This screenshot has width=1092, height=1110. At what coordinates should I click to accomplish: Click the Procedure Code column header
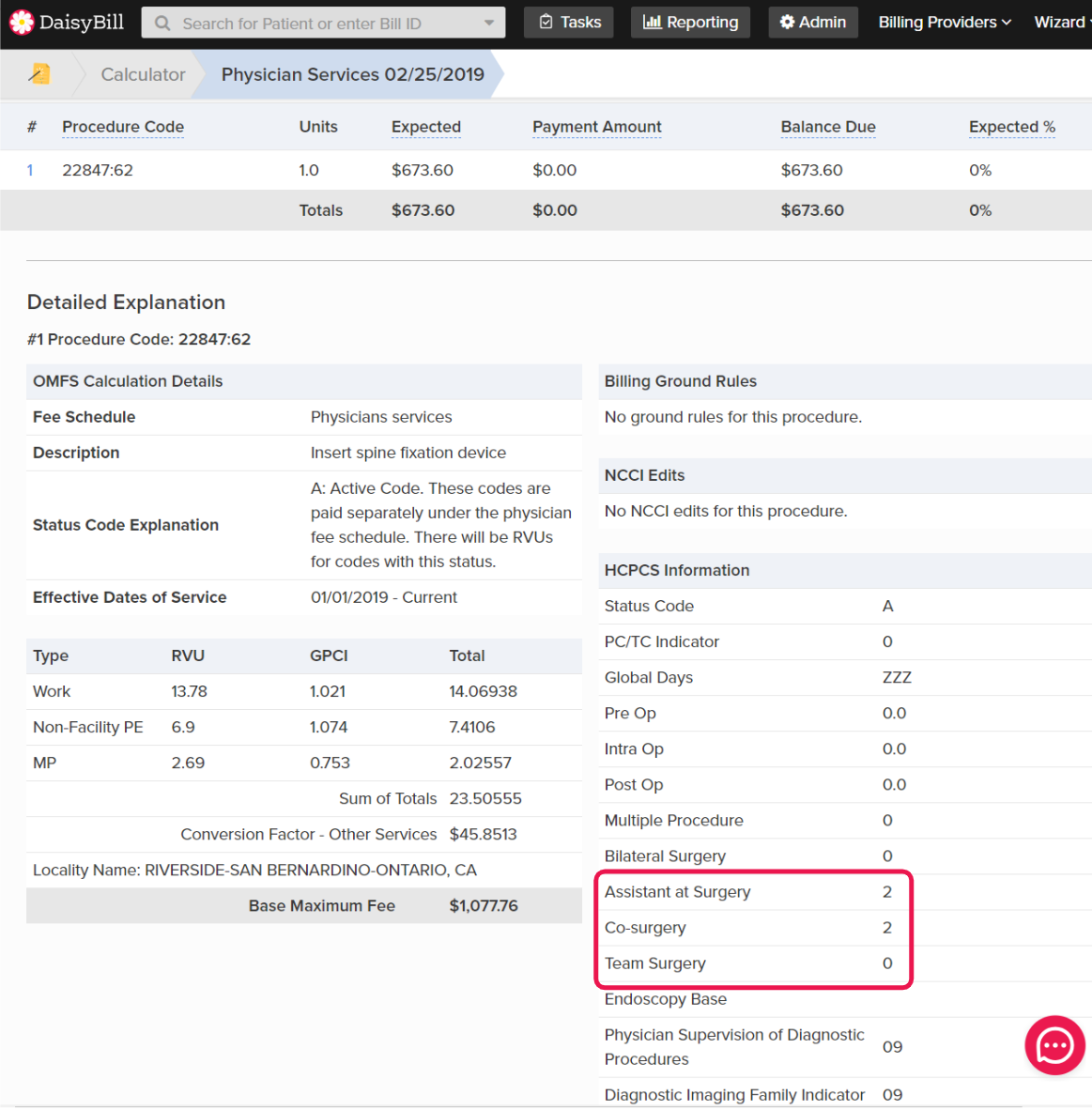tap(123, 127)
